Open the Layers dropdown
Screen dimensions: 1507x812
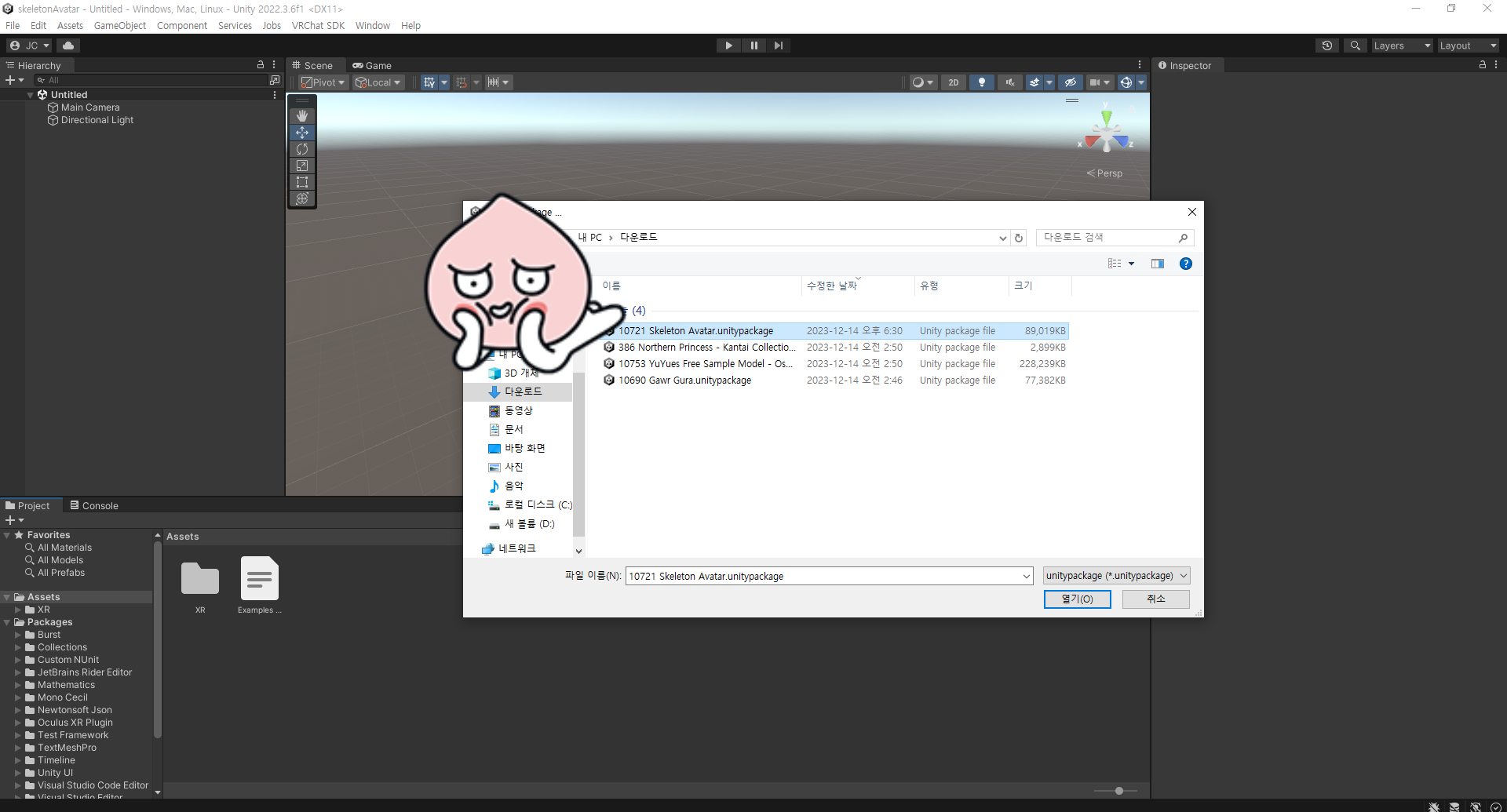click(1402, 46)
